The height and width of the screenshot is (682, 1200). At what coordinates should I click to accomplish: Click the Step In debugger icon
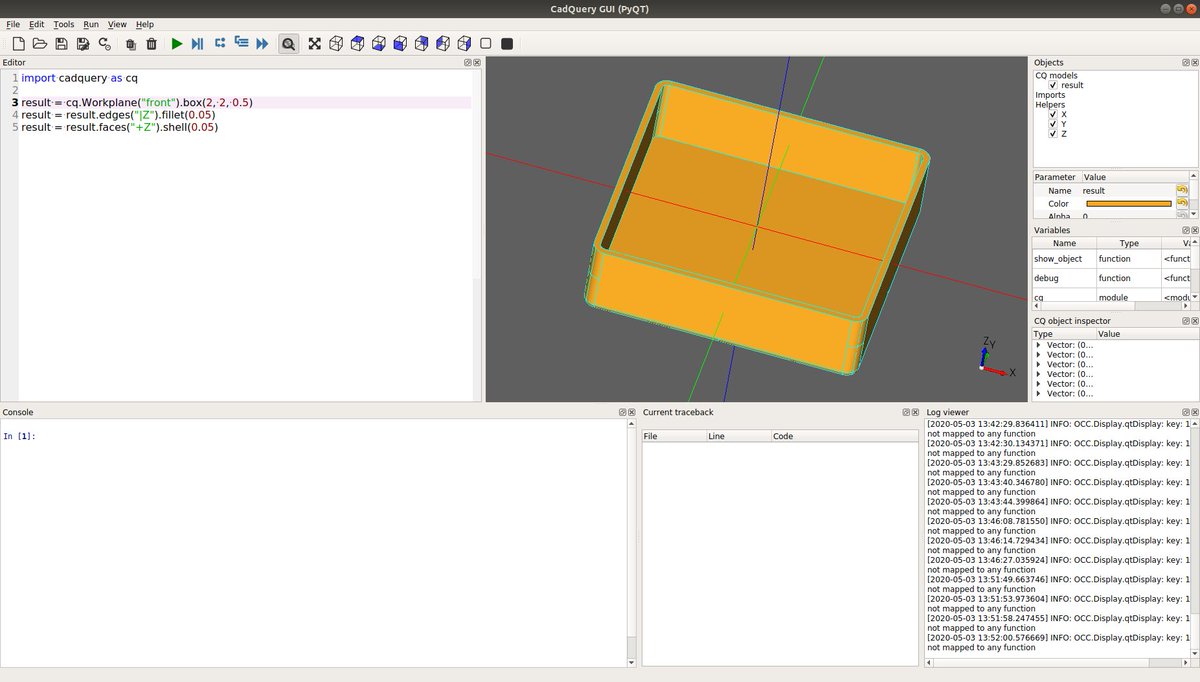241,44
